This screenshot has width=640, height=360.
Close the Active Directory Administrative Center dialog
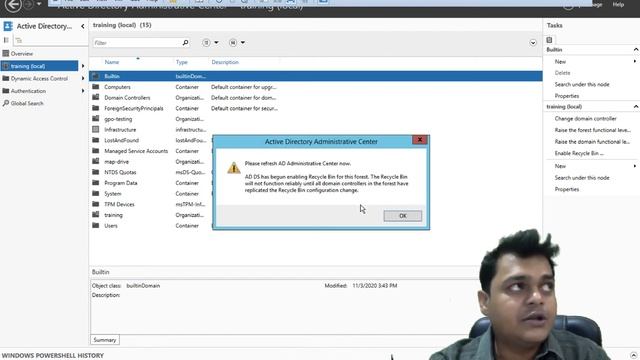click(420, 140)
